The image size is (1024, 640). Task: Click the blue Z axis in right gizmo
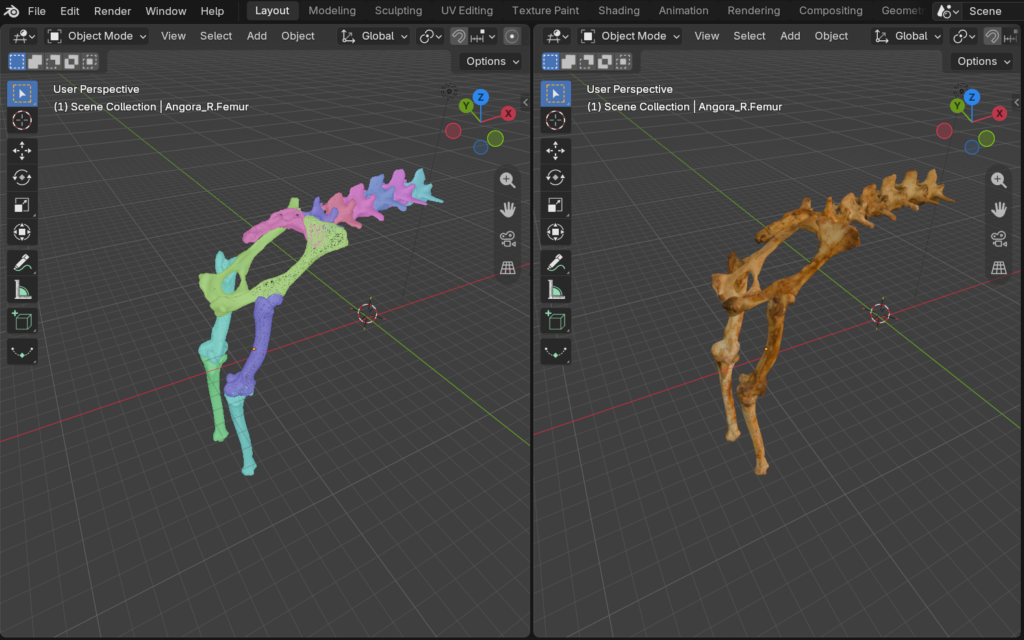pos(972,97)
